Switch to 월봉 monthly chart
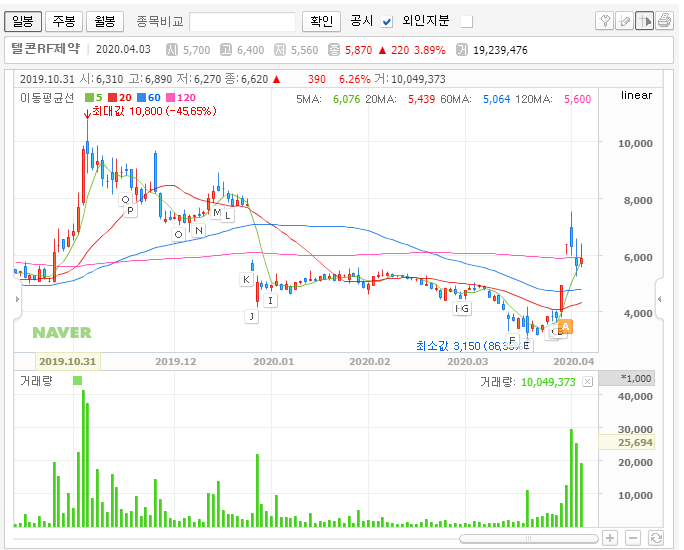The image size is (684, 550). point(105,21)
